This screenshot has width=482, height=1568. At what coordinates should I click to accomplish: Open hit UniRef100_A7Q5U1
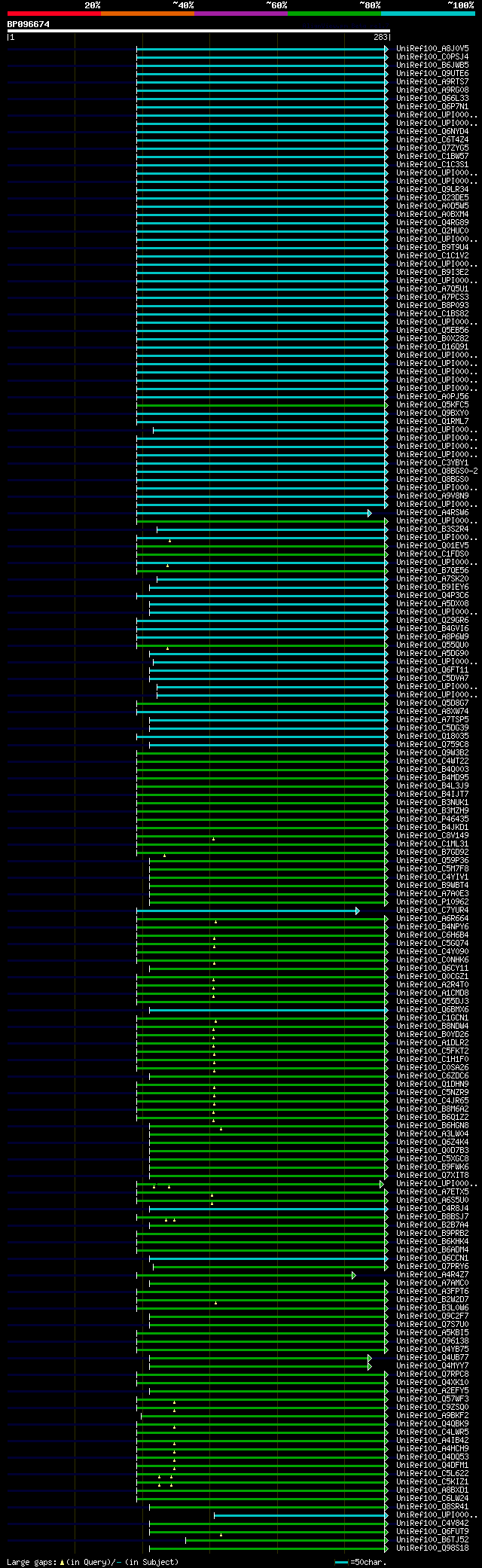pos(432,288)
